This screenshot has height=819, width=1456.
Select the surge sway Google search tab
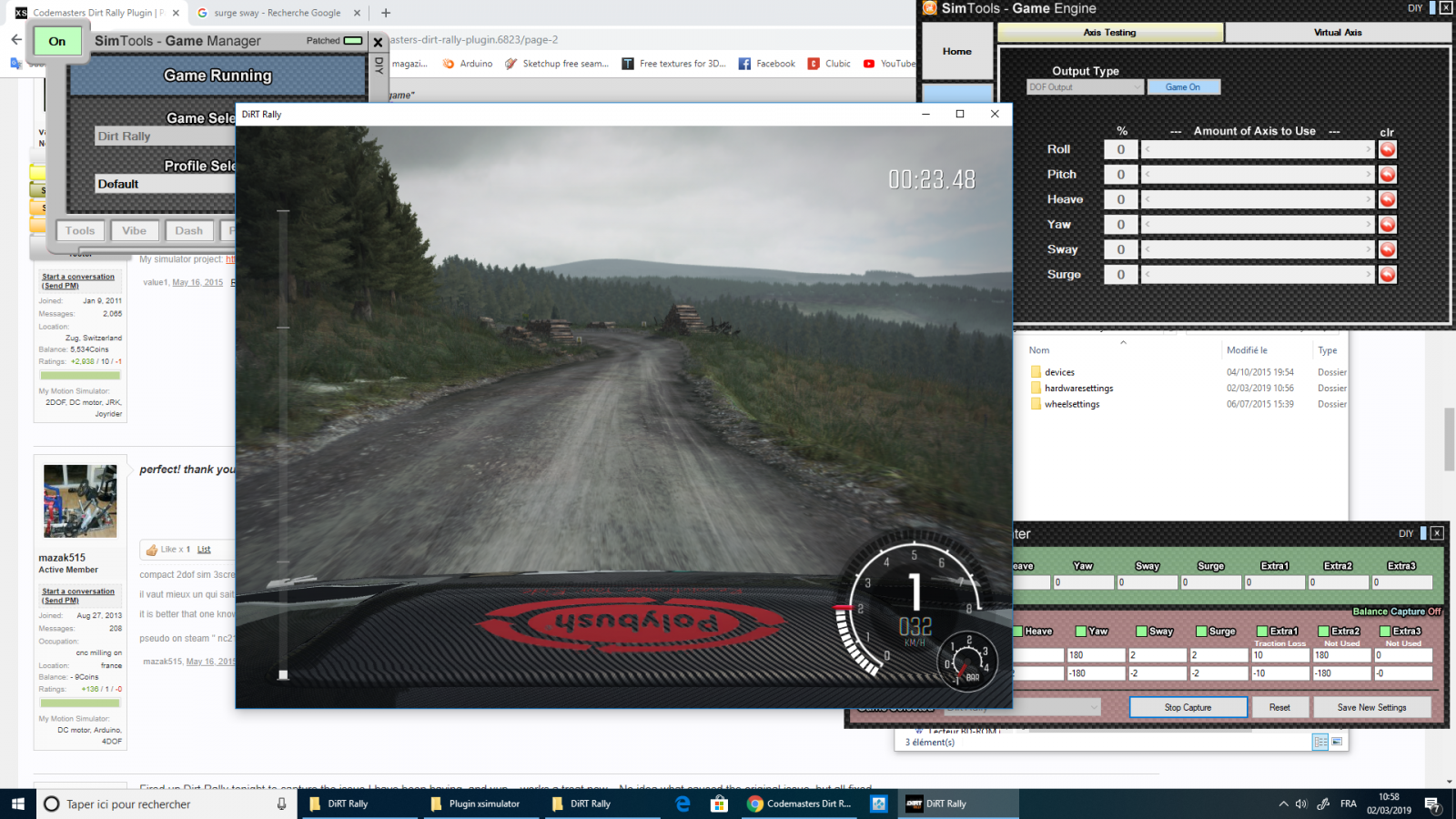tap(278, 13)
